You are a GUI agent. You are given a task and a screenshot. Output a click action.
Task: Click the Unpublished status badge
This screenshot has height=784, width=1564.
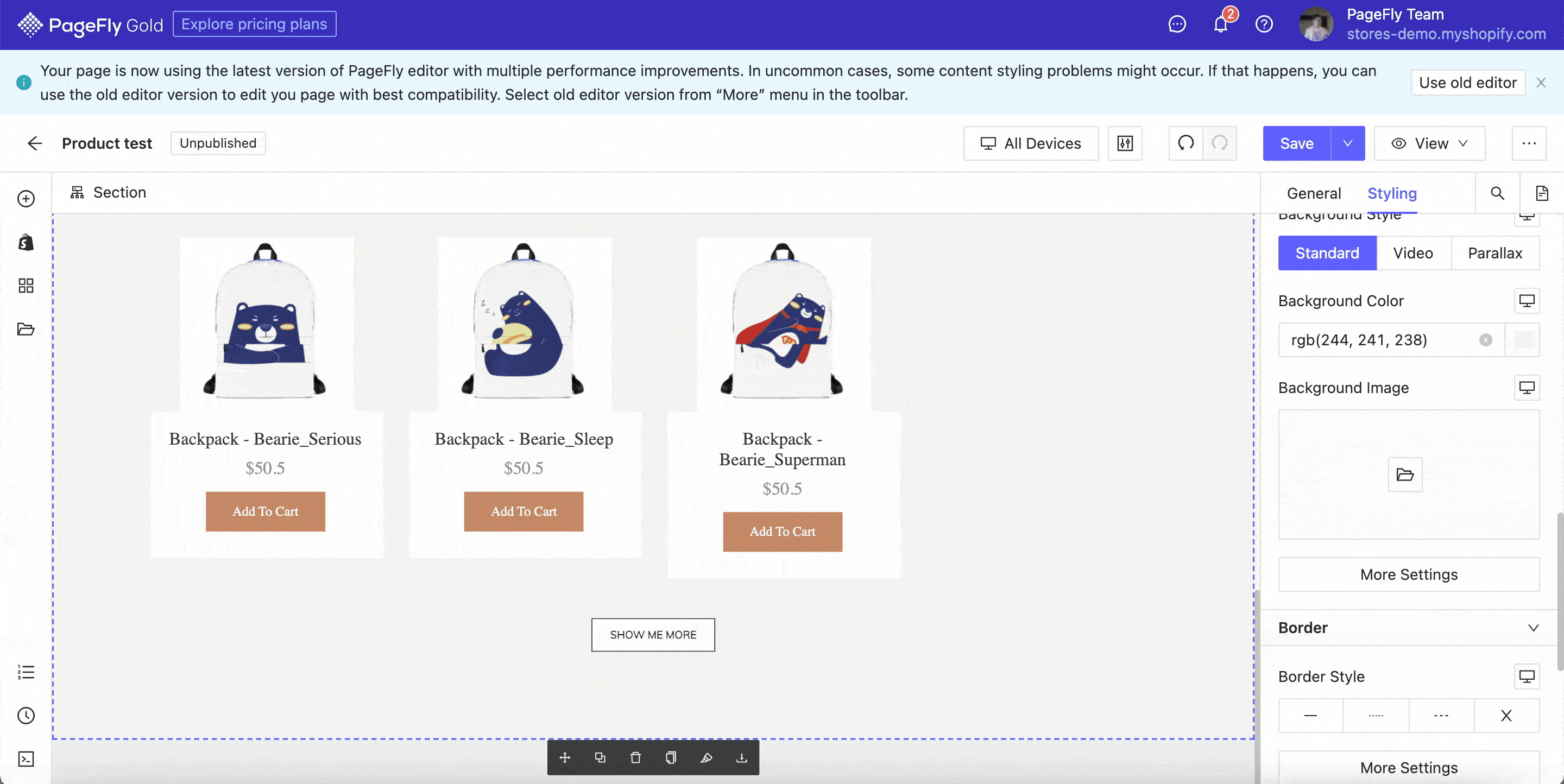pyautogui.click(x=218, y=143)
